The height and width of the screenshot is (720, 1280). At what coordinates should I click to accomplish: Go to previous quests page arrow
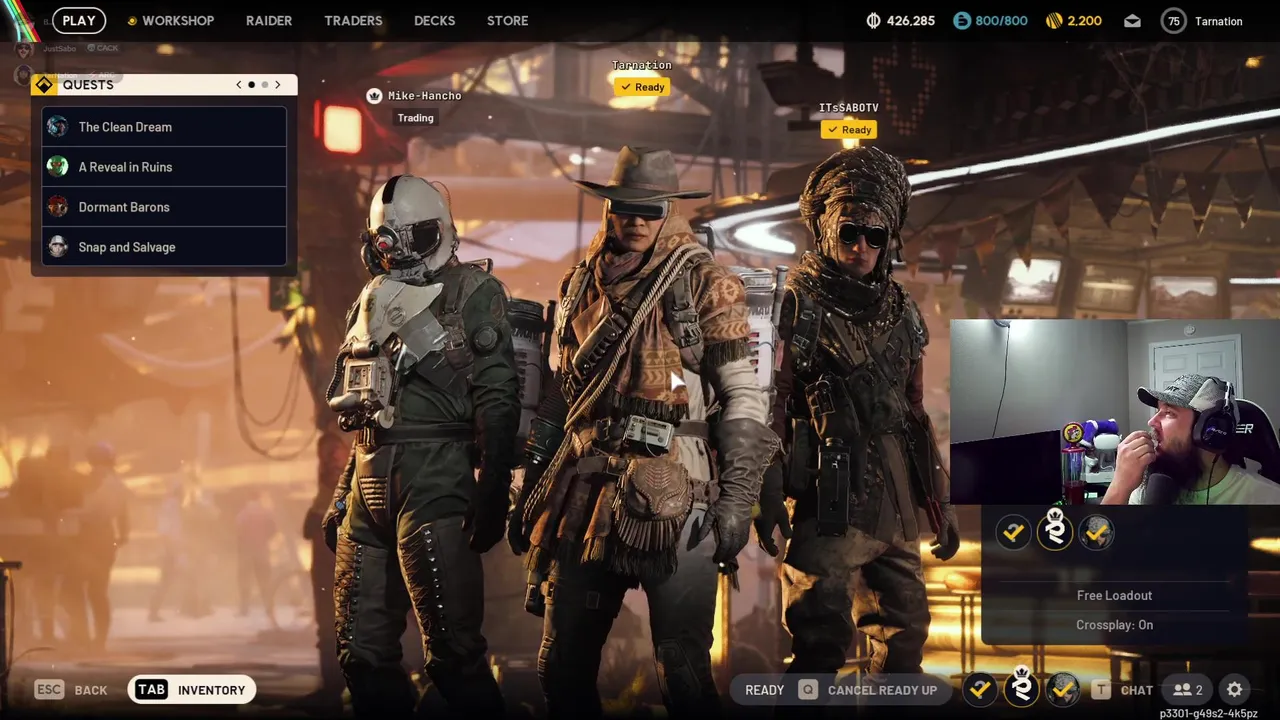pyautogui.click(x=238, y=85)
